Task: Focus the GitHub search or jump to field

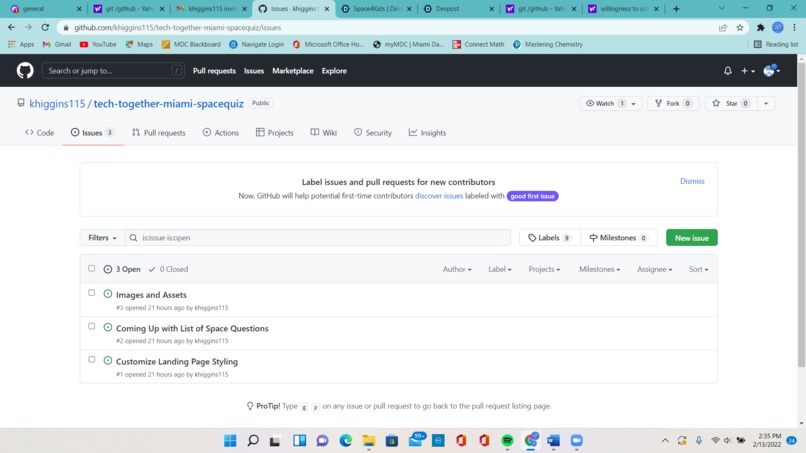Action: click(x=113, y=70)
